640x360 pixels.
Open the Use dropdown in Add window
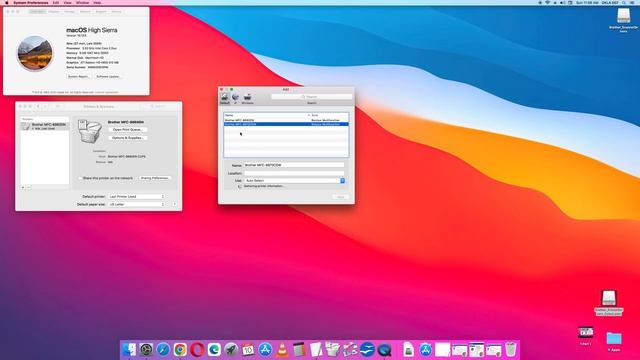[294, 180]
